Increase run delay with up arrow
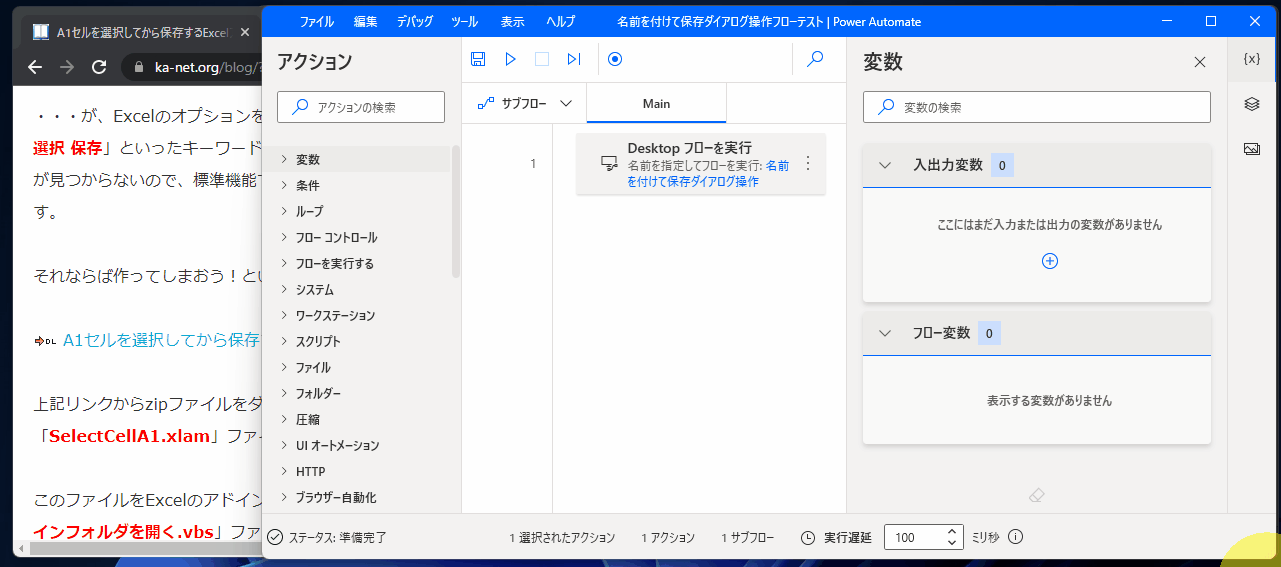 (x=953, y=531)
